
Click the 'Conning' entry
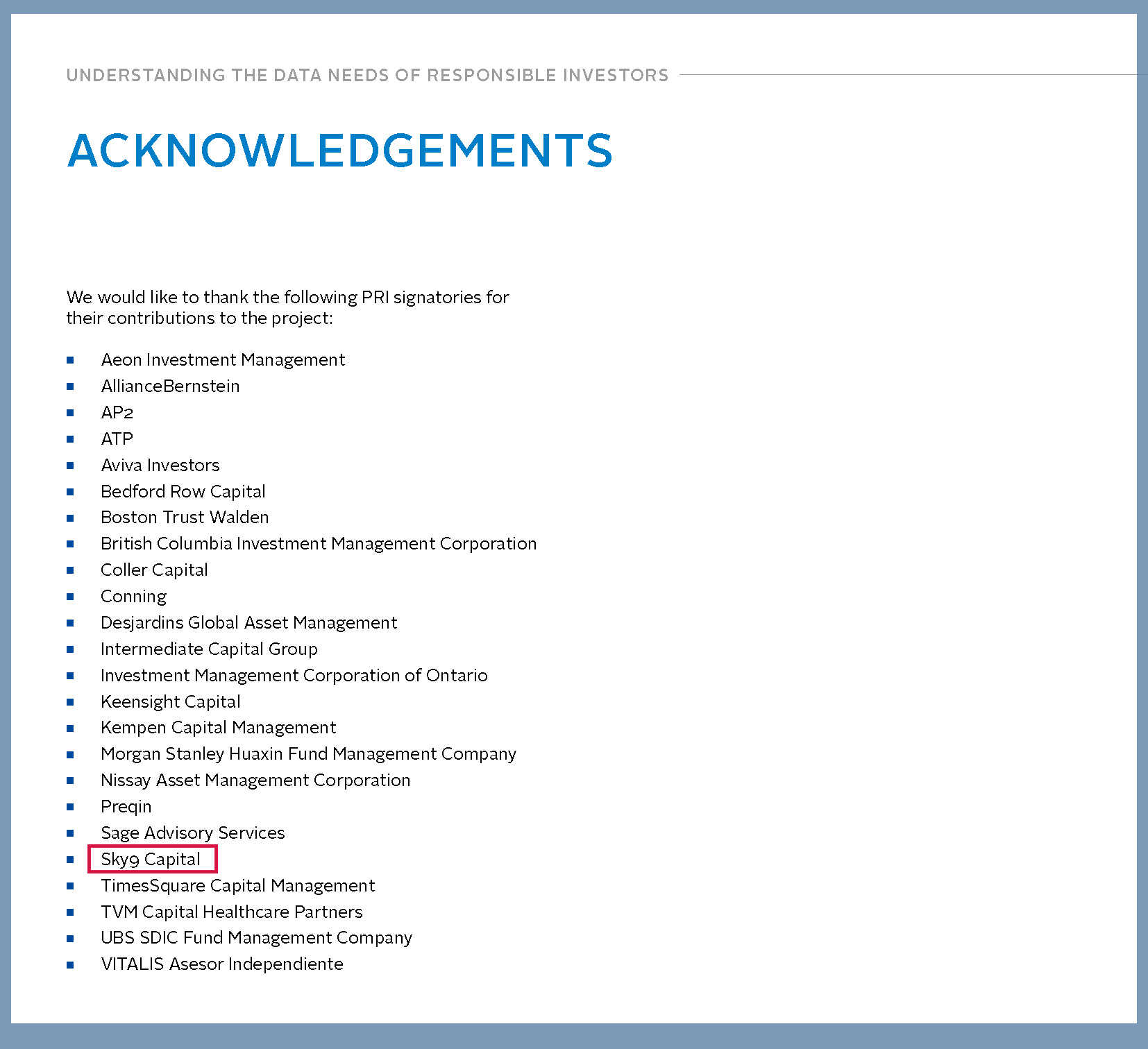[134, 597]
